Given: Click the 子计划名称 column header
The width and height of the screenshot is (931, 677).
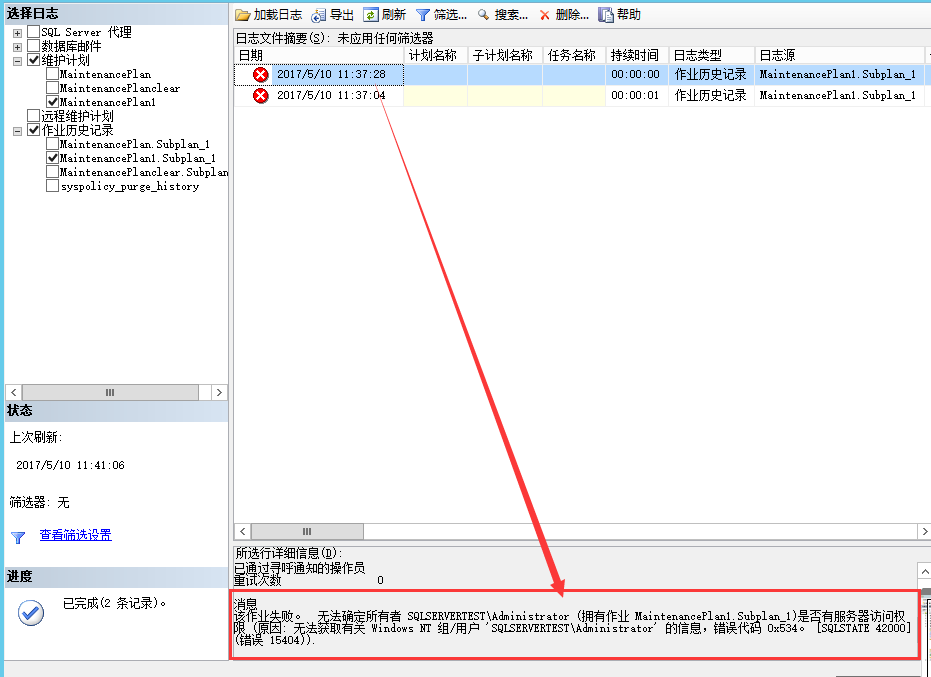Looking at the screenshot, I should coord(505,55).
